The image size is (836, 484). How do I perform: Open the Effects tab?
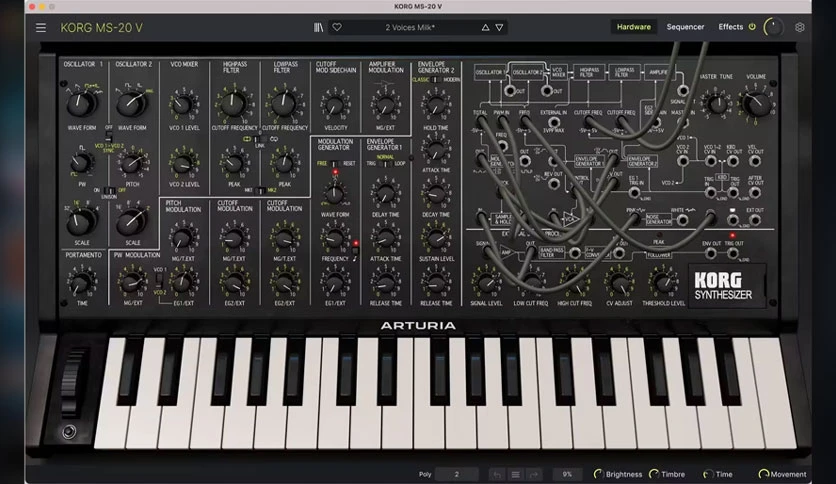pyautogui.click(x=730, y=27)
